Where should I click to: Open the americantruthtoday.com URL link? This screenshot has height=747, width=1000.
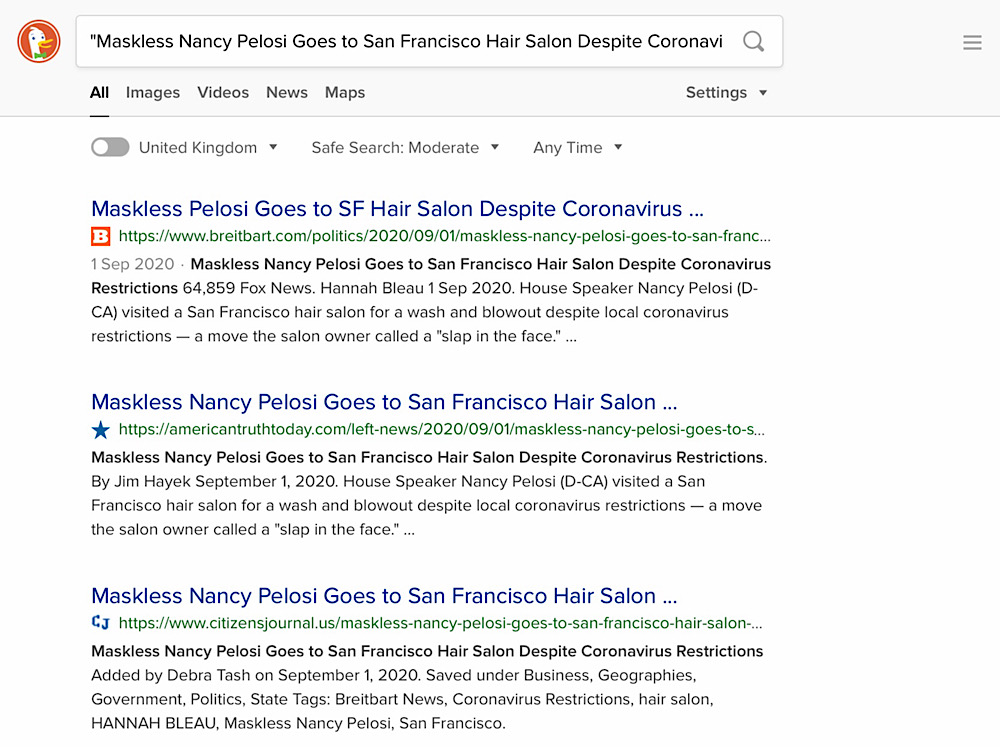pyautogui.click(x=441, y=430)
